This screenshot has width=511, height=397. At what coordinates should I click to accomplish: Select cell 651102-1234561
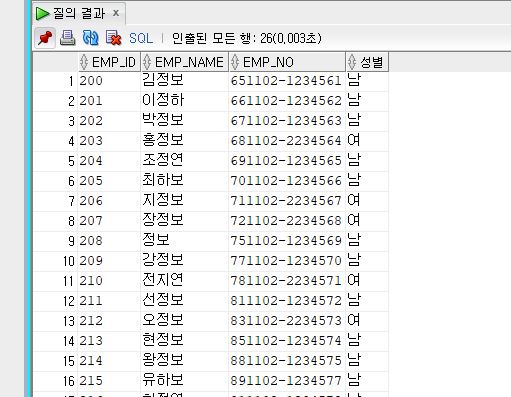287,81
